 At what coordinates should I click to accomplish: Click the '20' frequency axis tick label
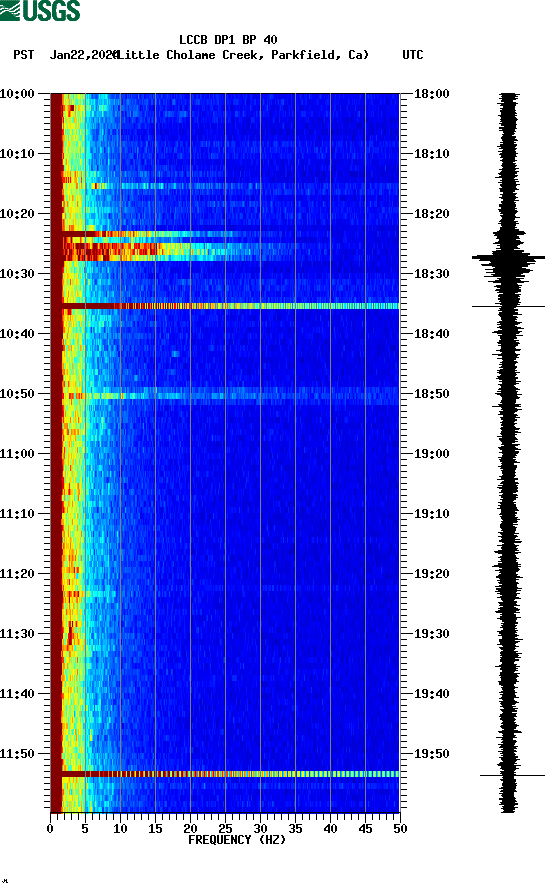[190, 829]
